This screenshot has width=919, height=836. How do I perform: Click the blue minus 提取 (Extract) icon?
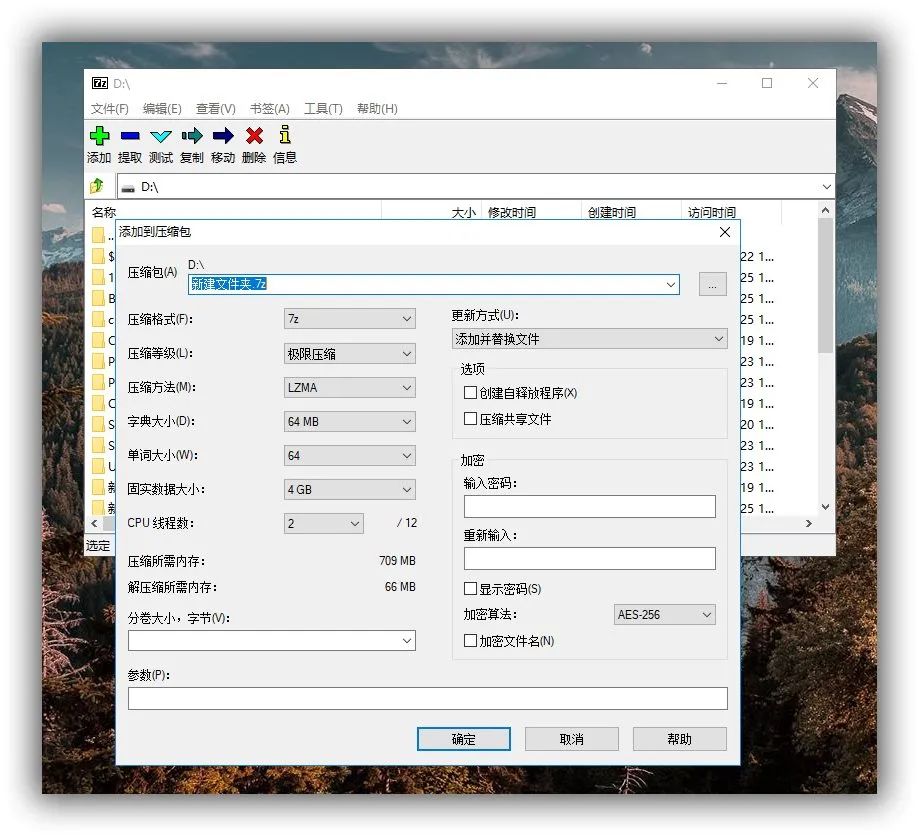[130, 136]
